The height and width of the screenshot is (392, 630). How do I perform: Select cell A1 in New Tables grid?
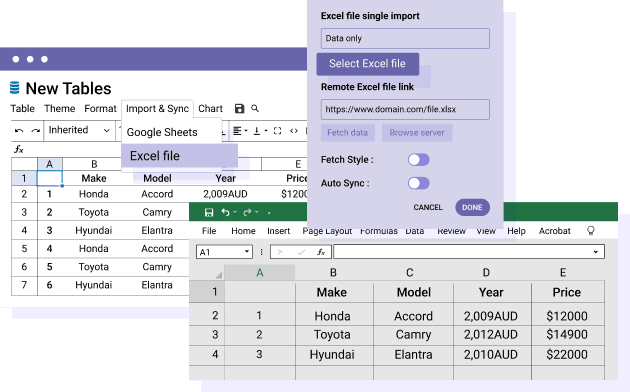click(x=49, y=178)
